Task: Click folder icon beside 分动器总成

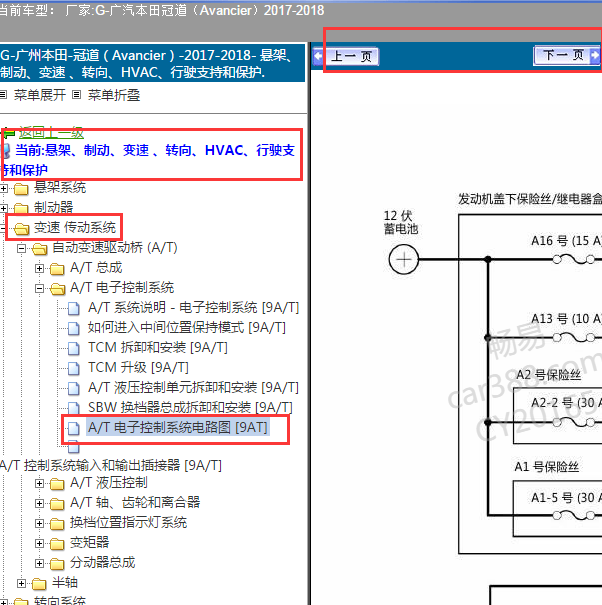Action: tap(57, 564)
